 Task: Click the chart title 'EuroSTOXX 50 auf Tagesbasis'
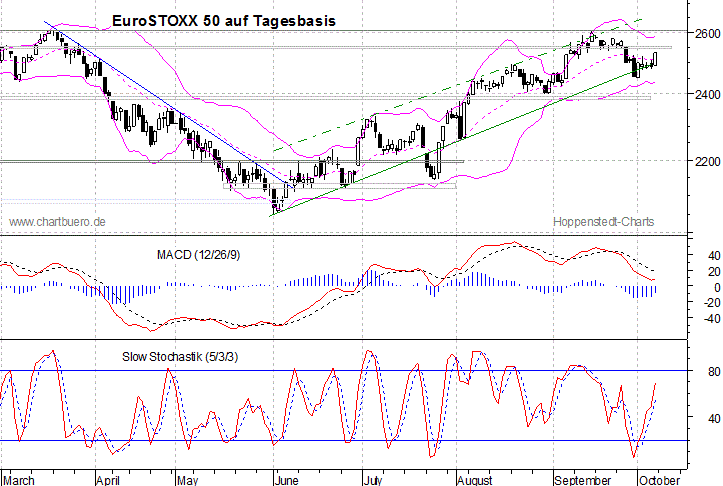click(224, 21)
